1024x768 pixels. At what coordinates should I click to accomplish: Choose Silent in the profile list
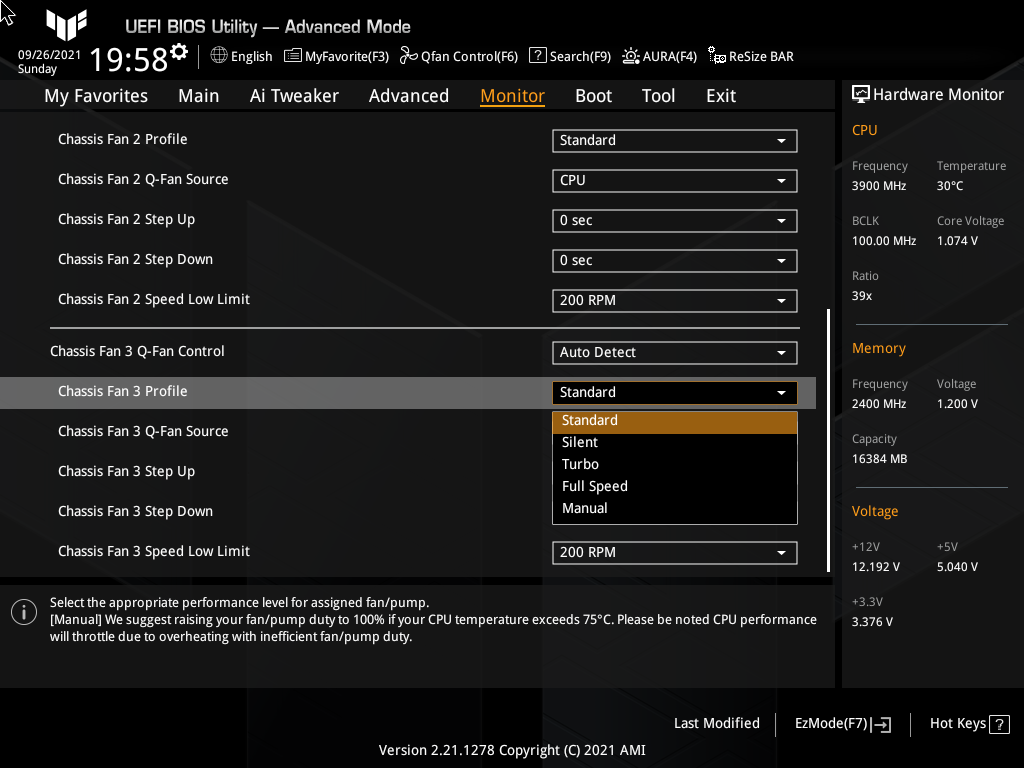click(x=675, y=443)
